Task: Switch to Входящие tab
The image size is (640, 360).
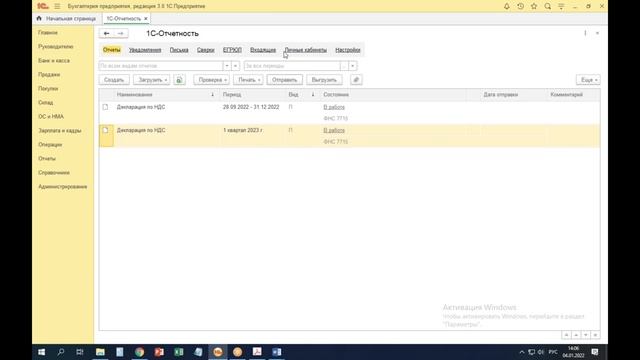Action: click(263, 50)
